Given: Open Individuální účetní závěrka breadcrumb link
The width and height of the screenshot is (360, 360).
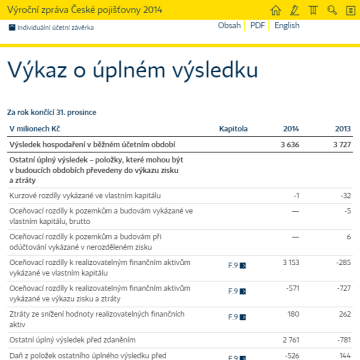Looking at the screenshot, I should coord(55,28).
